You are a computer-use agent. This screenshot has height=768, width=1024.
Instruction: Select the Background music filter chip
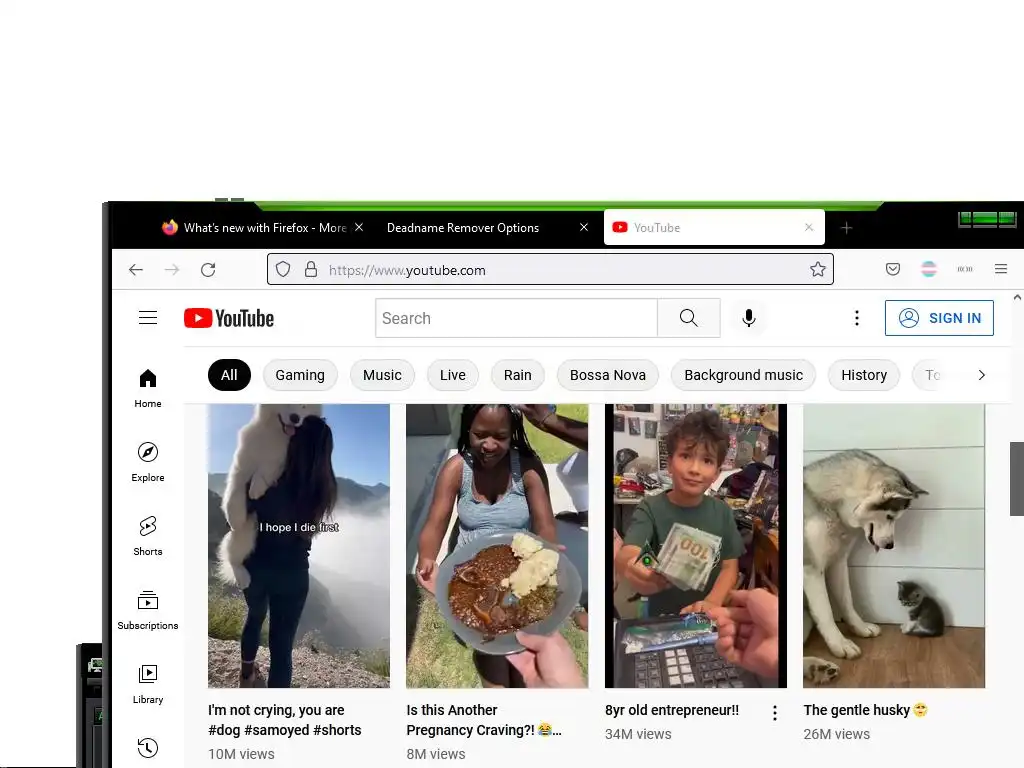[743, 375]
